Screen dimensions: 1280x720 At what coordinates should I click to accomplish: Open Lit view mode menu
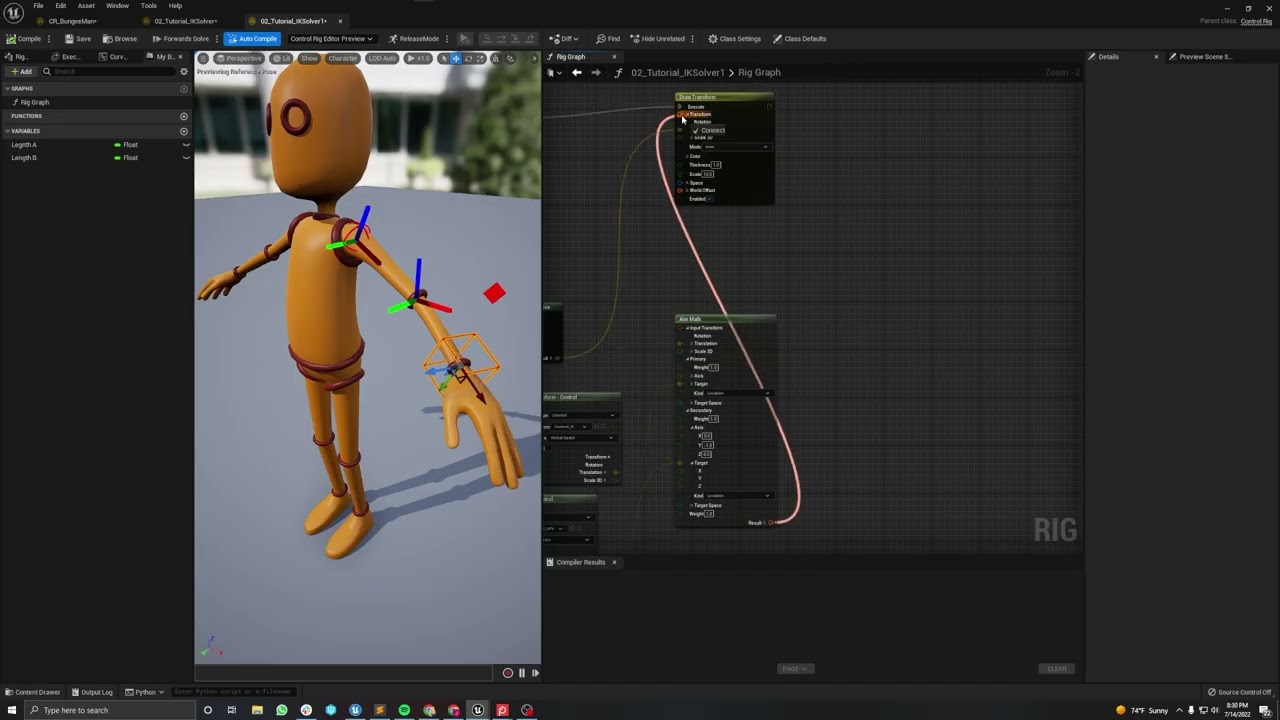[283, 58]
